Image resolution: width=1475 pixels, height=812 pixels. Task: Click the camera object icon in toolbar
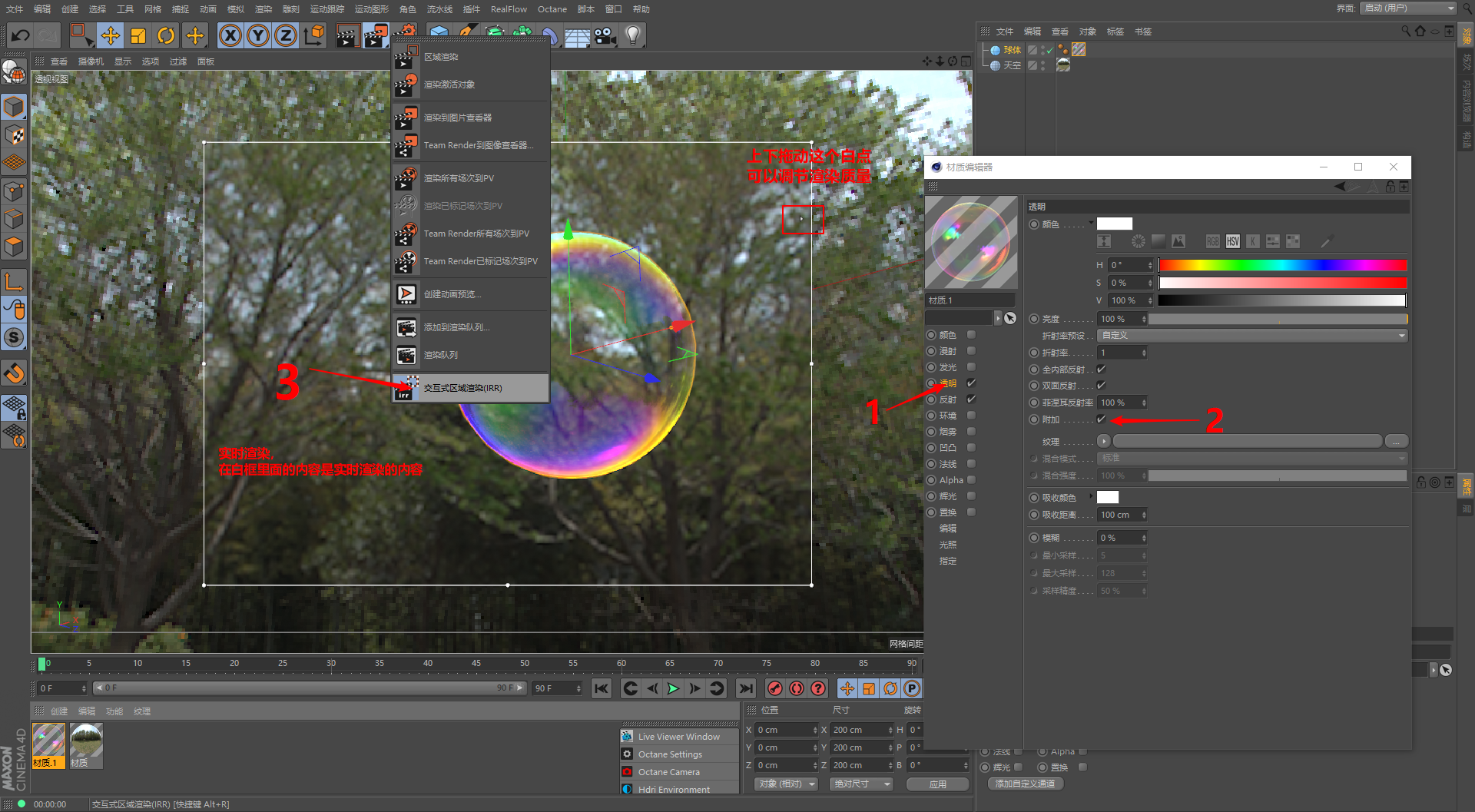pyautogui.click(x=605, y=35)
